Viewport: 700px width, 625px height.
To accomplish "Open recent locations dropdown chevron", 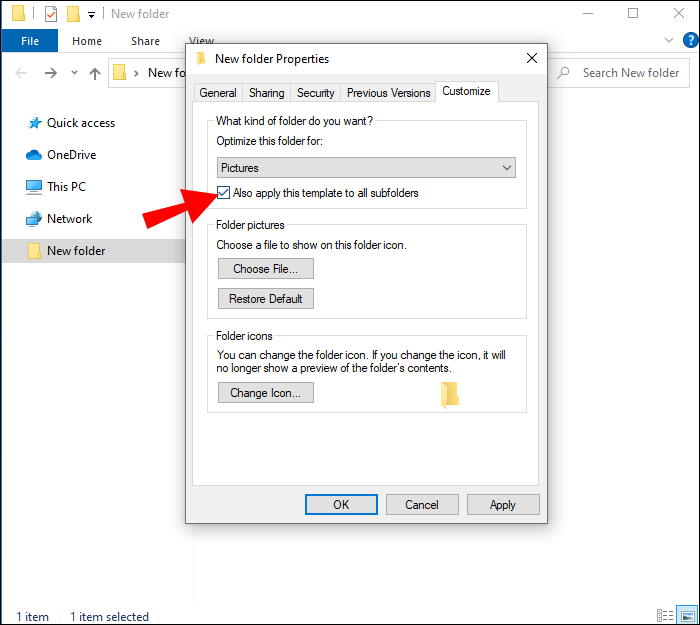I will 74,72.
